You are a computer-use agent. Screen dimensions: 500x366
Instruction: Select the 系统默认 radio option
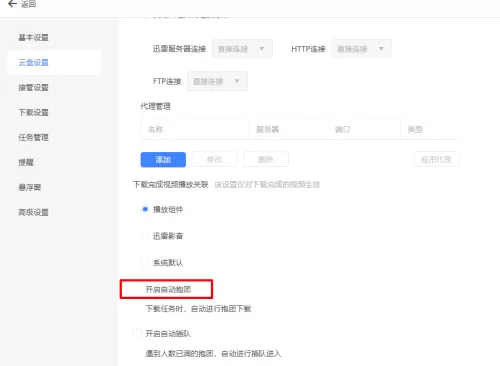point(145,263)
